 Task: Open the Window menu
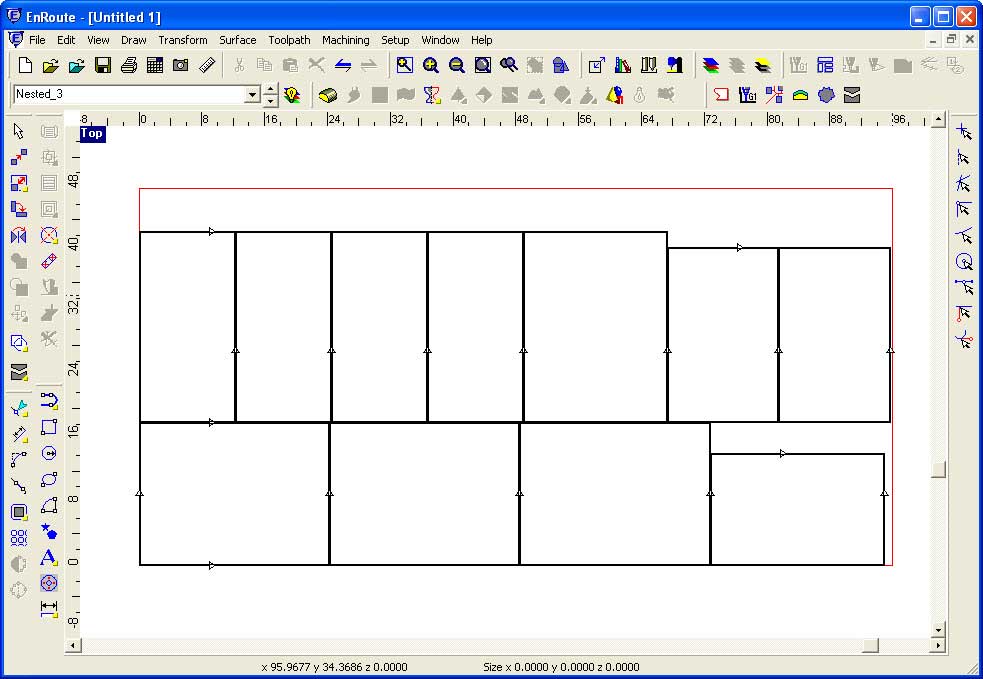click(x=440, y=39)
